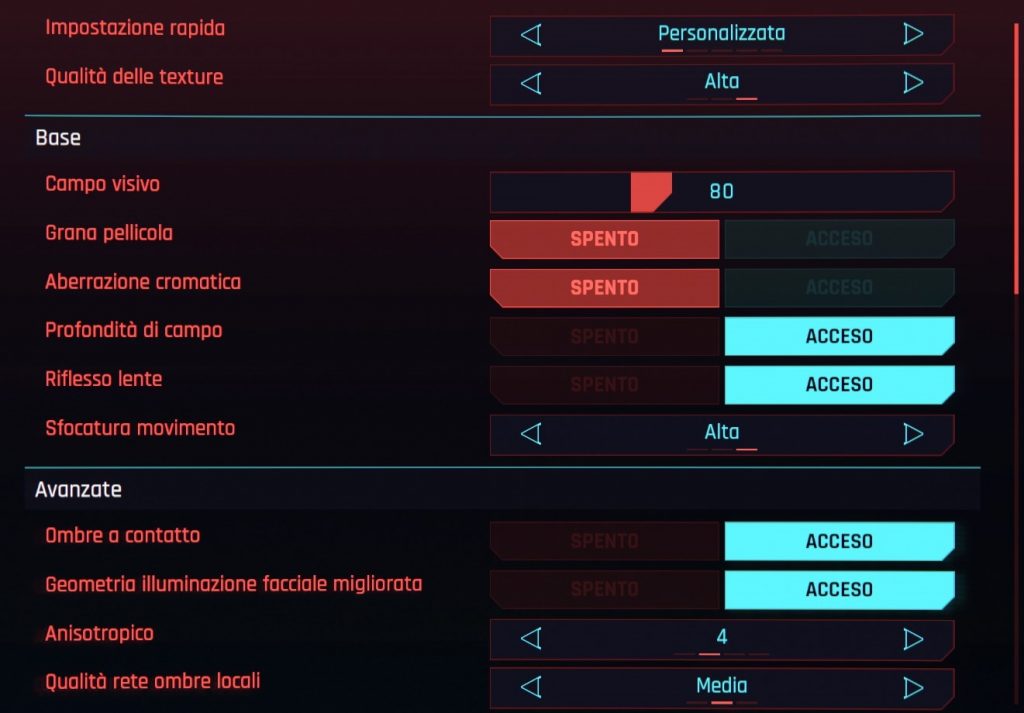Increase Anisotropico value with right arrow
The width and height of the screenshot is (1024, 713).
[x=913, y=639]
